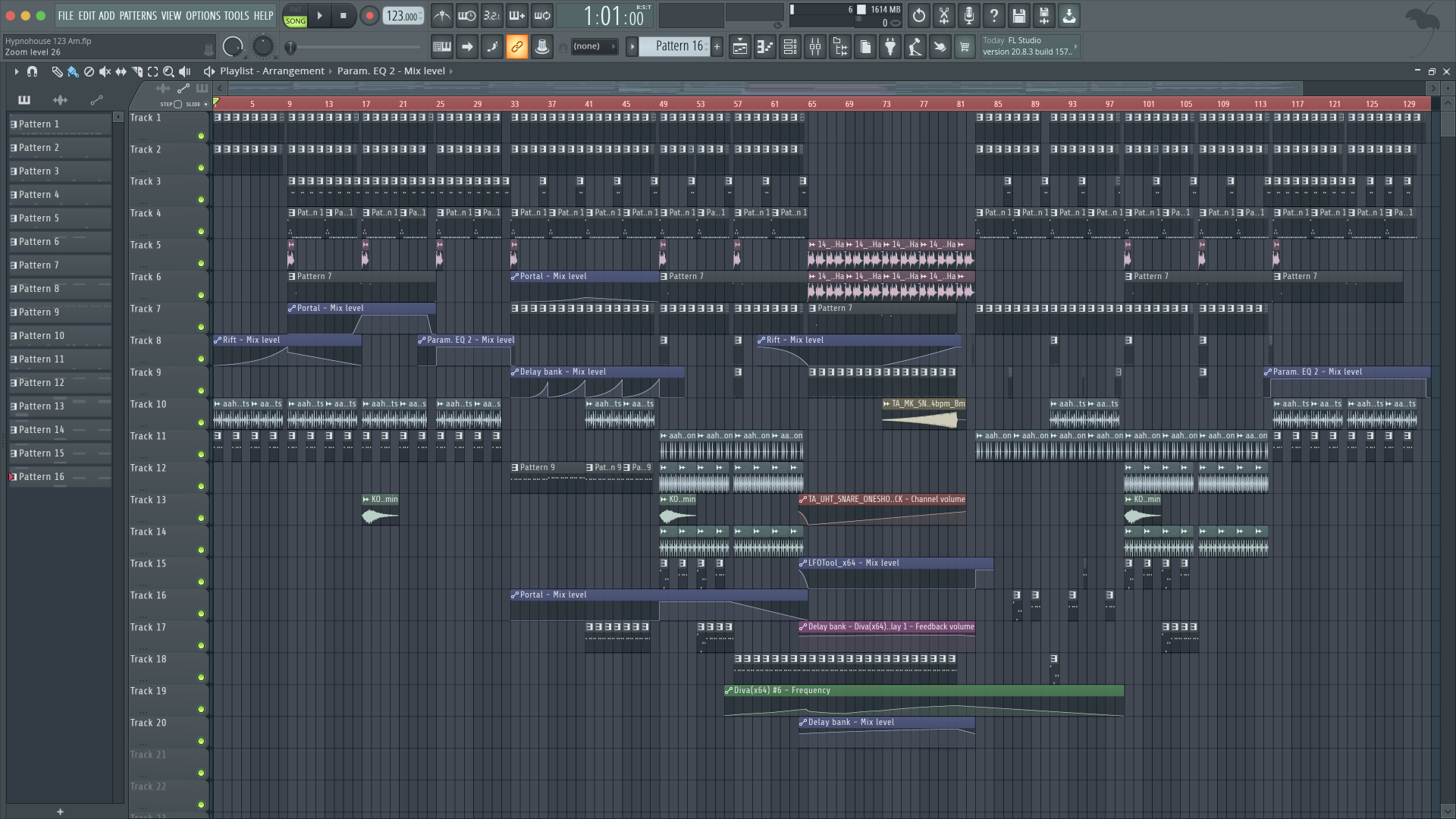This screenshot has height=819, width=1456.
Task: Open the shopping cart content library
Action: pos(965,47)
